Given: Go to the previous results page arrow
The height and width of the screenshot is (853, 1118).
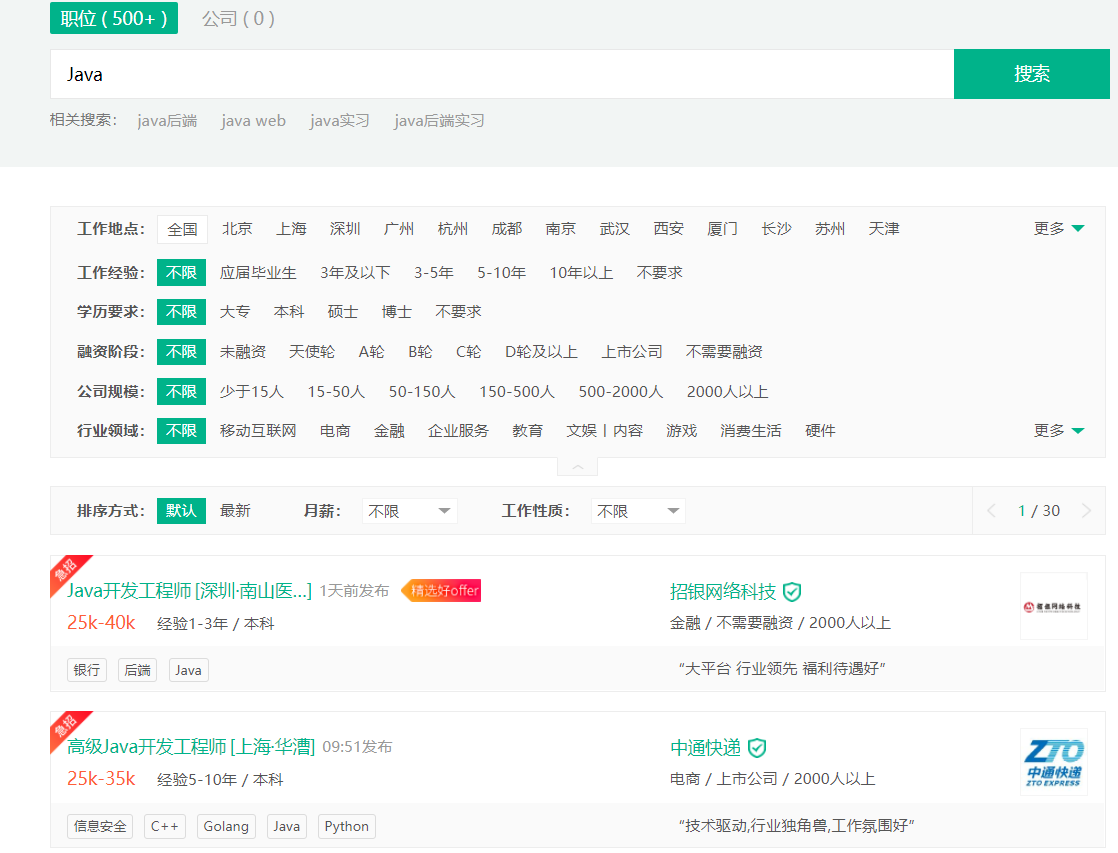Looking at the screenshot, I should click(x=991, y=511).
